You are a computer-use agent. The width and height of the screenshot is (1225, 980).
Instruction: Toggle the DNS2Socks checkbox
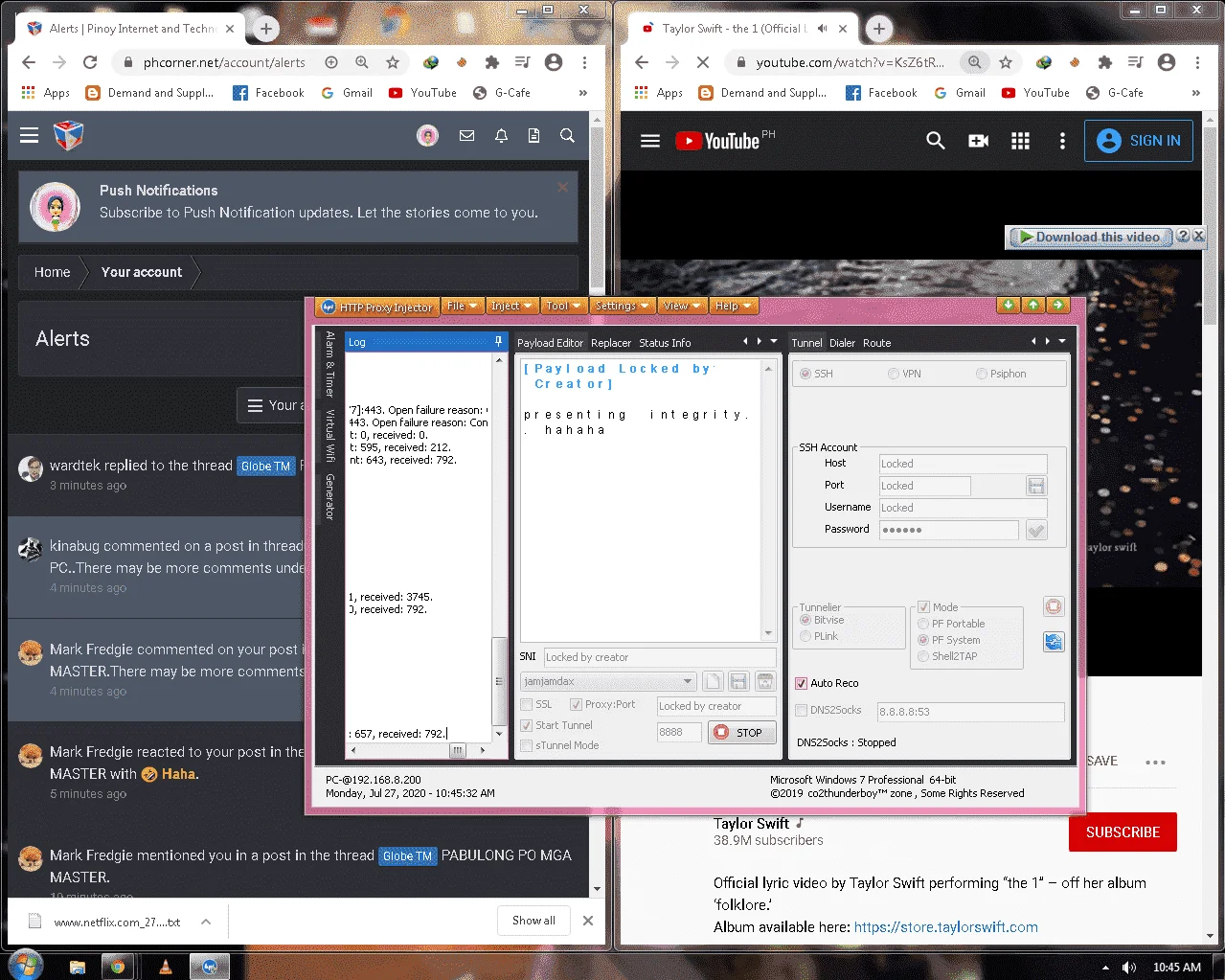click(802, 710)
